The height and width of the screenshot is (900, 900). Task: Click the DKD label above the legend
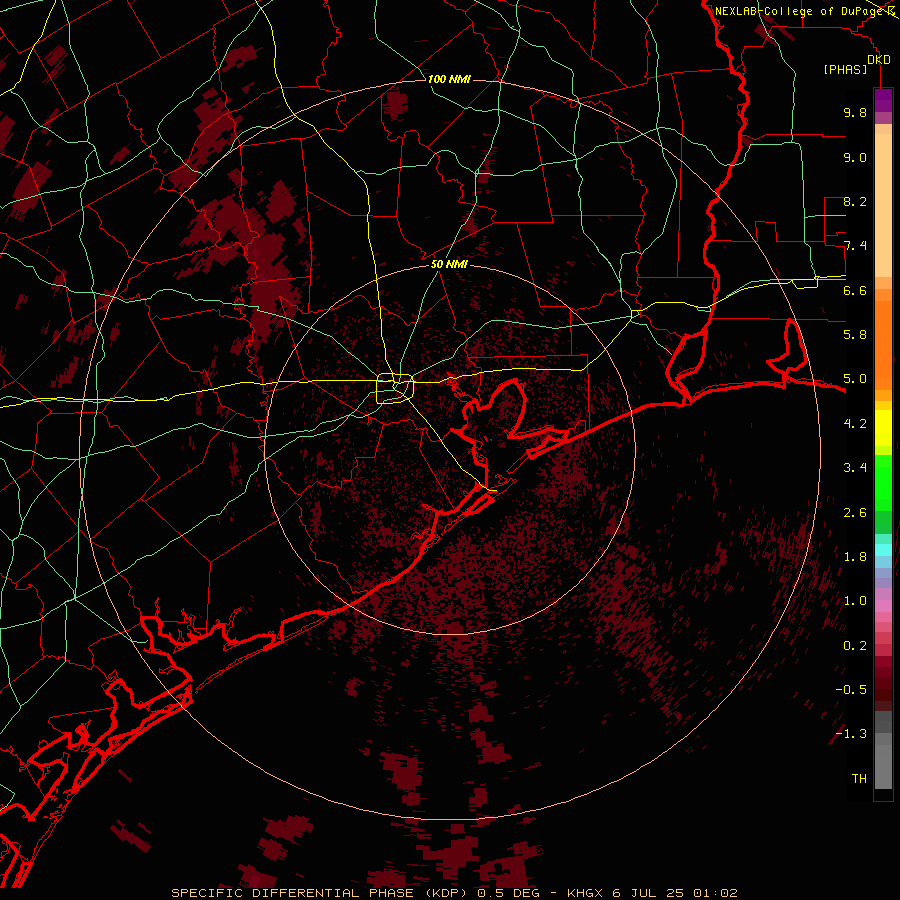coord(879,60)
